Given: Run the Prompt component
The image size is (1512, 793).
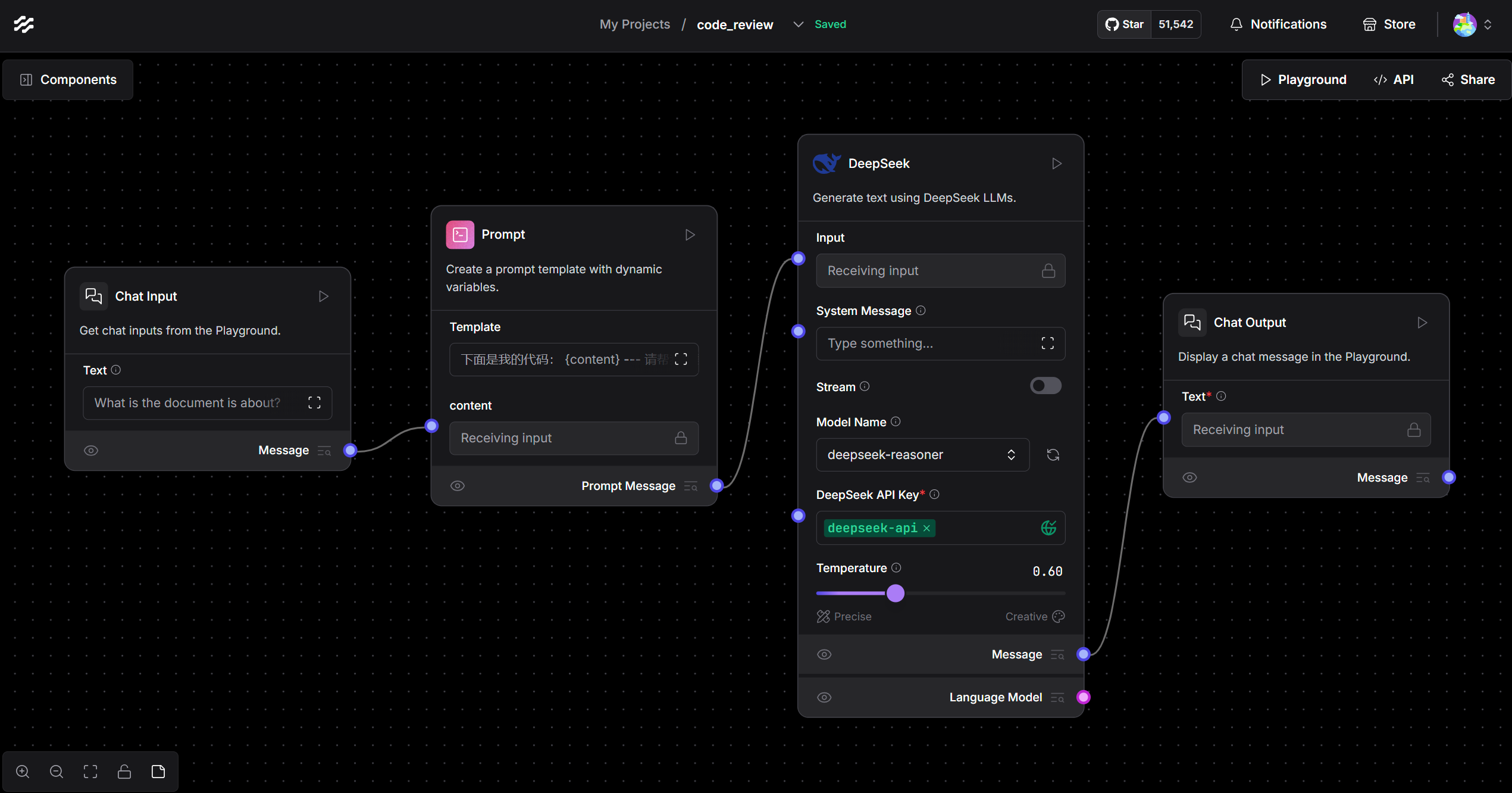Looking at the screenshot, I should coord(690,235).
